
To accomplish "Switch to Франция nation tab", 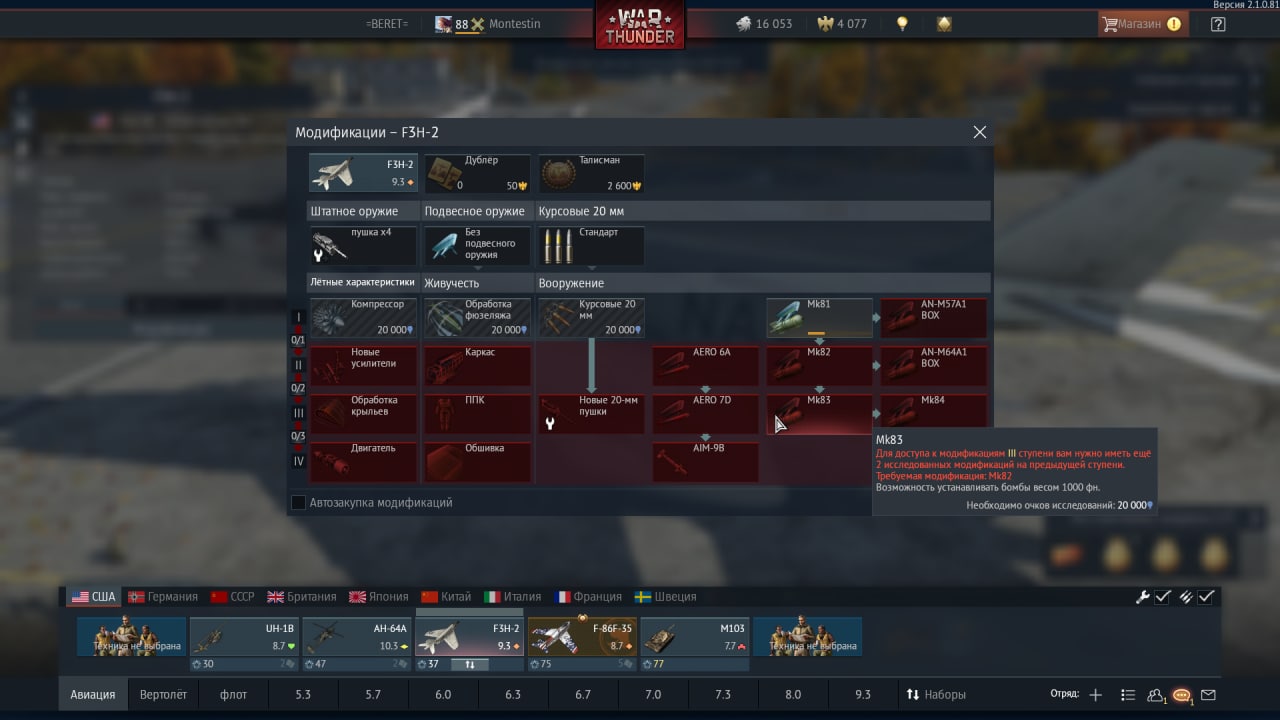I will [x=588, y=597].
